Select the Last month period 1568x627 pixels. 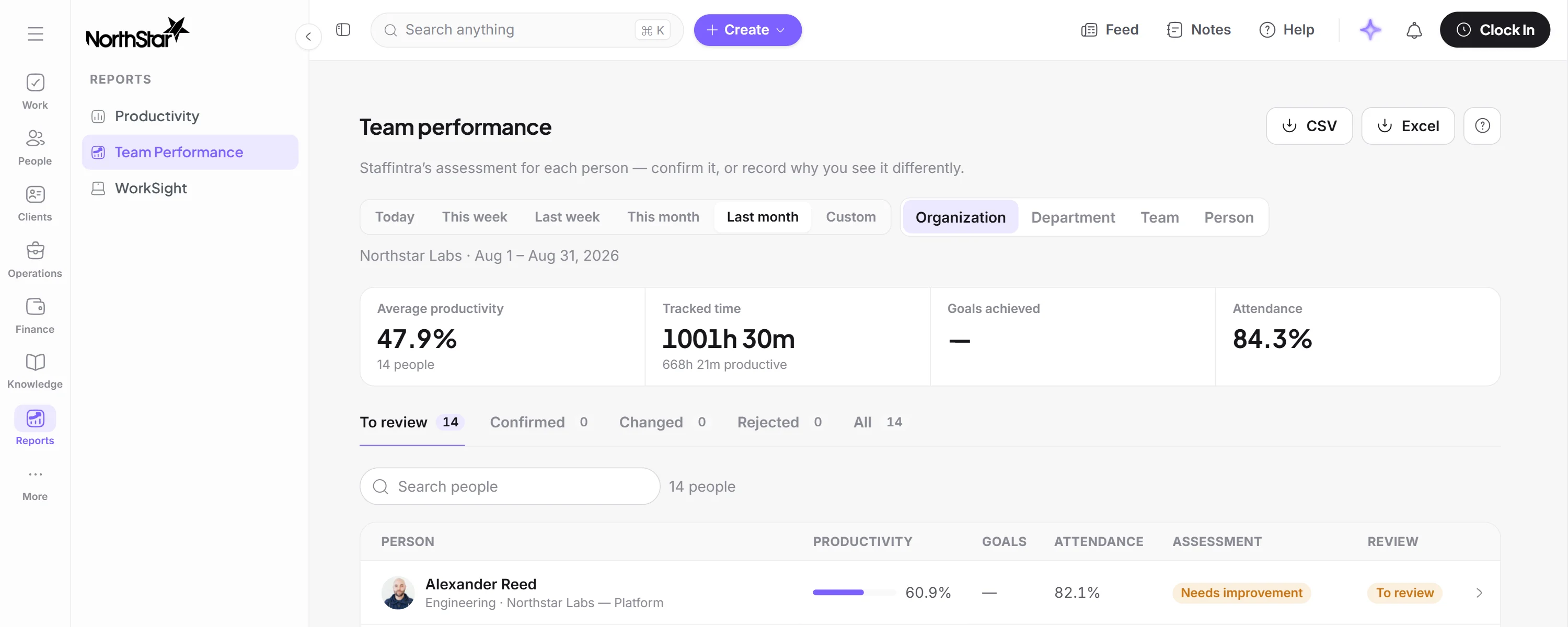(762, 217)
